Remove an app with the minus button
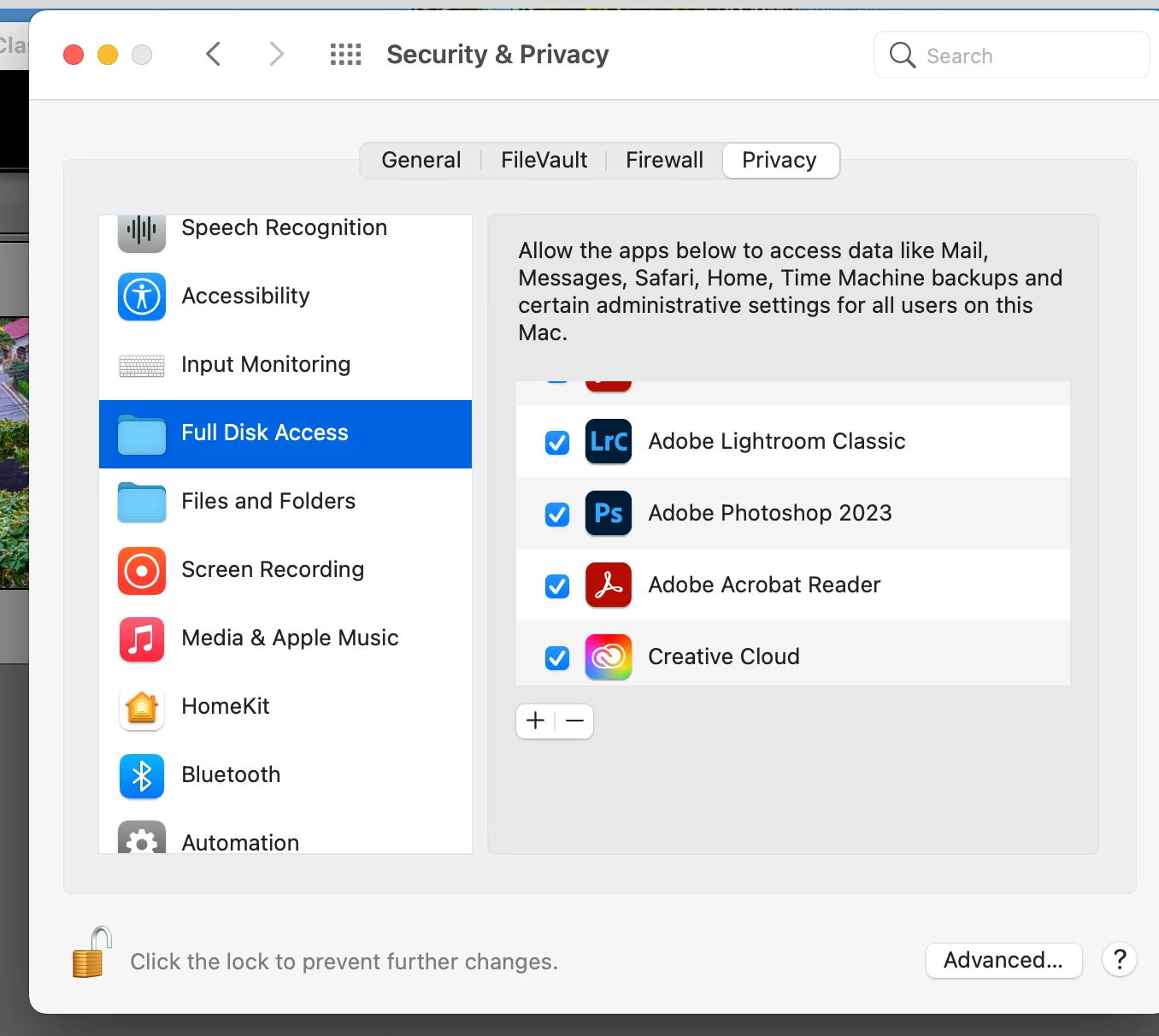1159x1036 pixels. point(575,721)
